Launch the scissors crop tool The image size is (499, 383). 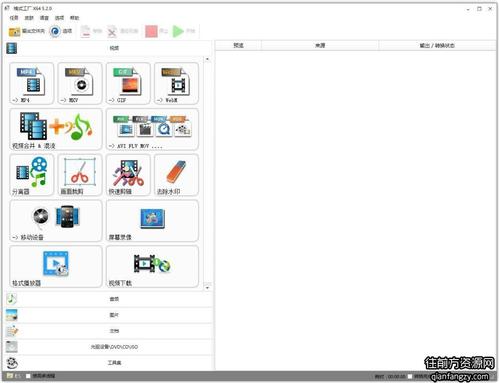coord(80,175)
